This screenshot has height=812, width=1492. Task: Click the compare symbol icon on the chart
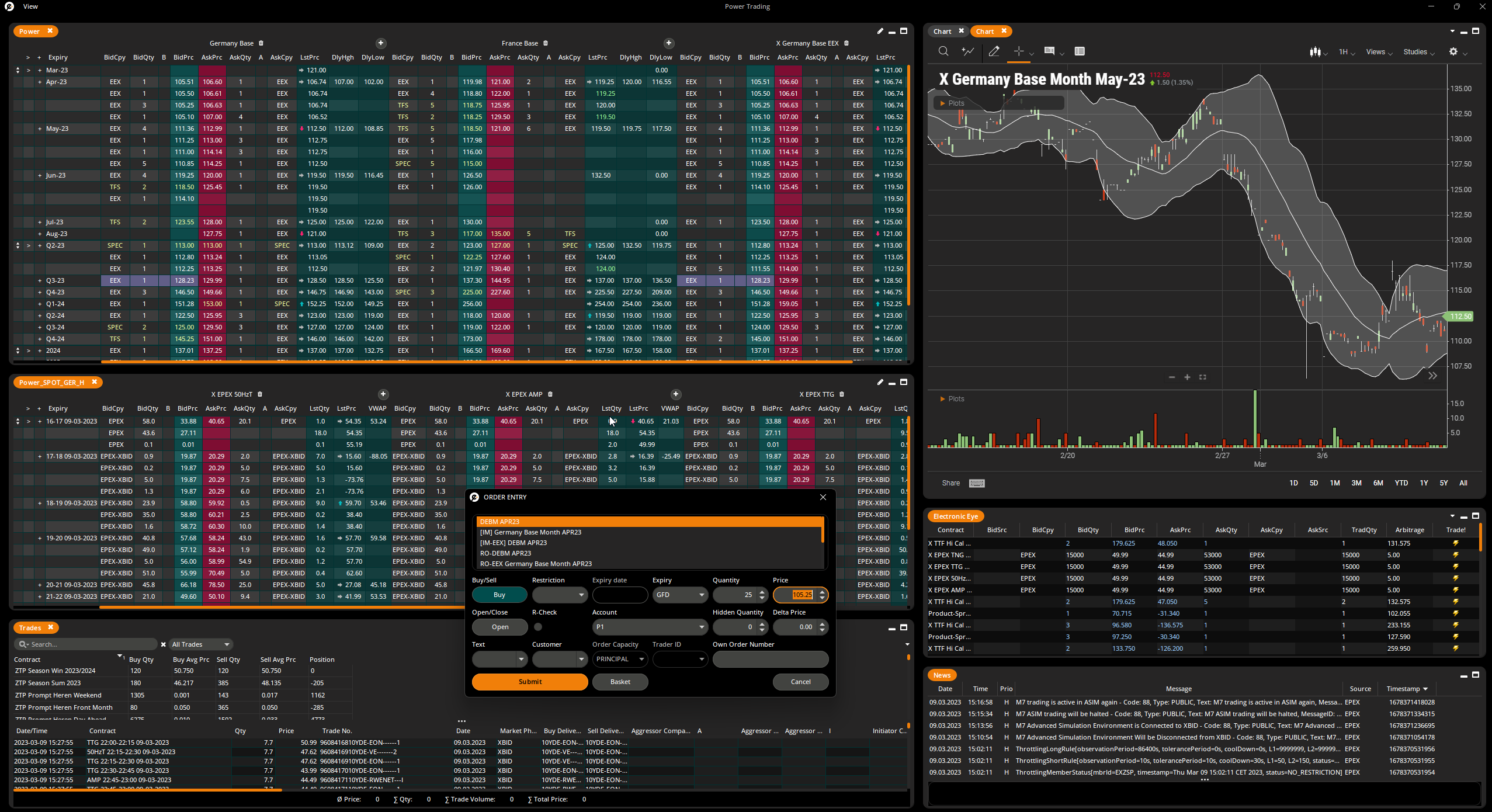(967, 51)
